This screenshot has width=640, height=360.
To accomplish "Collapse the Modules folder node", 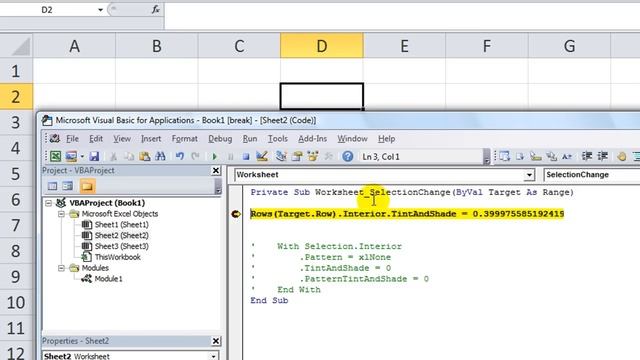I will tap(61, 268).
